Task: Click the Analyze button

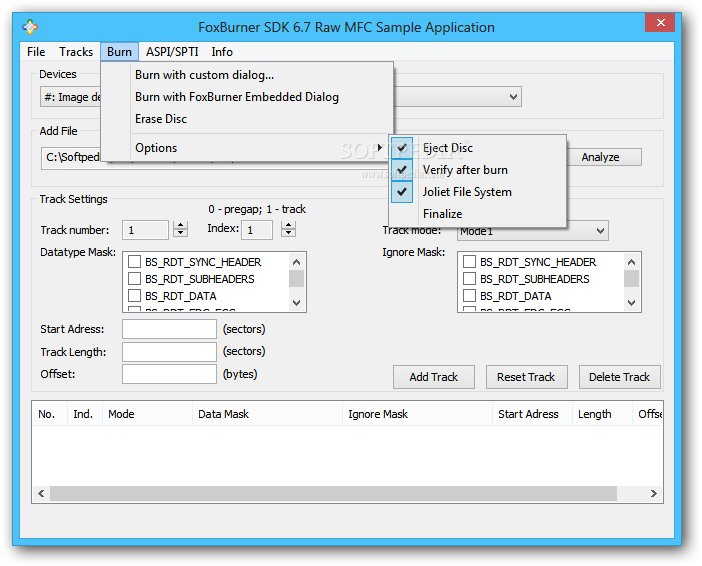Action: click(600, 157)
